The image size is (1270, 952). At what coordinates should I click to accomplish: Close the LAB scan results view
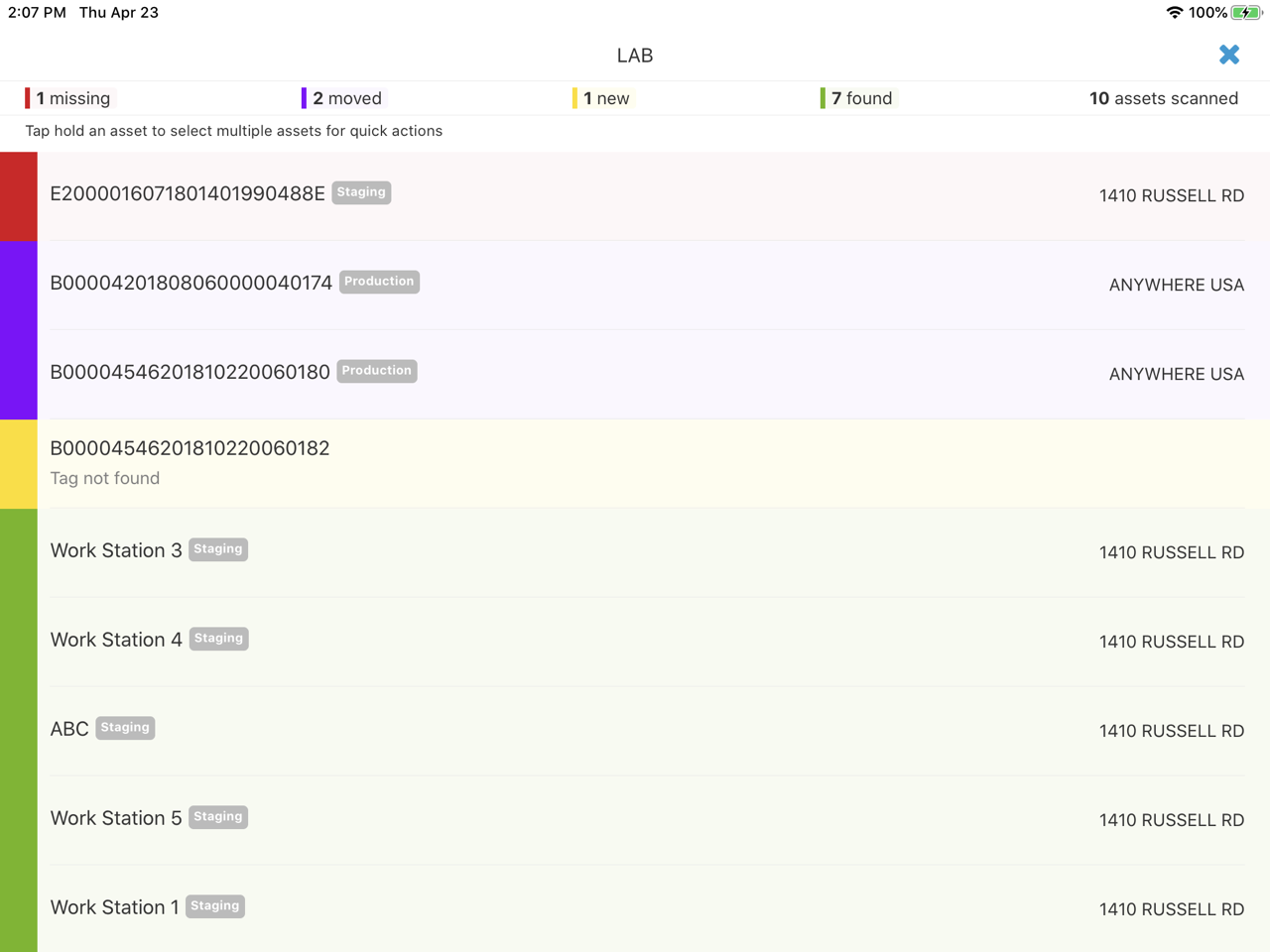pyautogui.click(x=1229, y=55)
